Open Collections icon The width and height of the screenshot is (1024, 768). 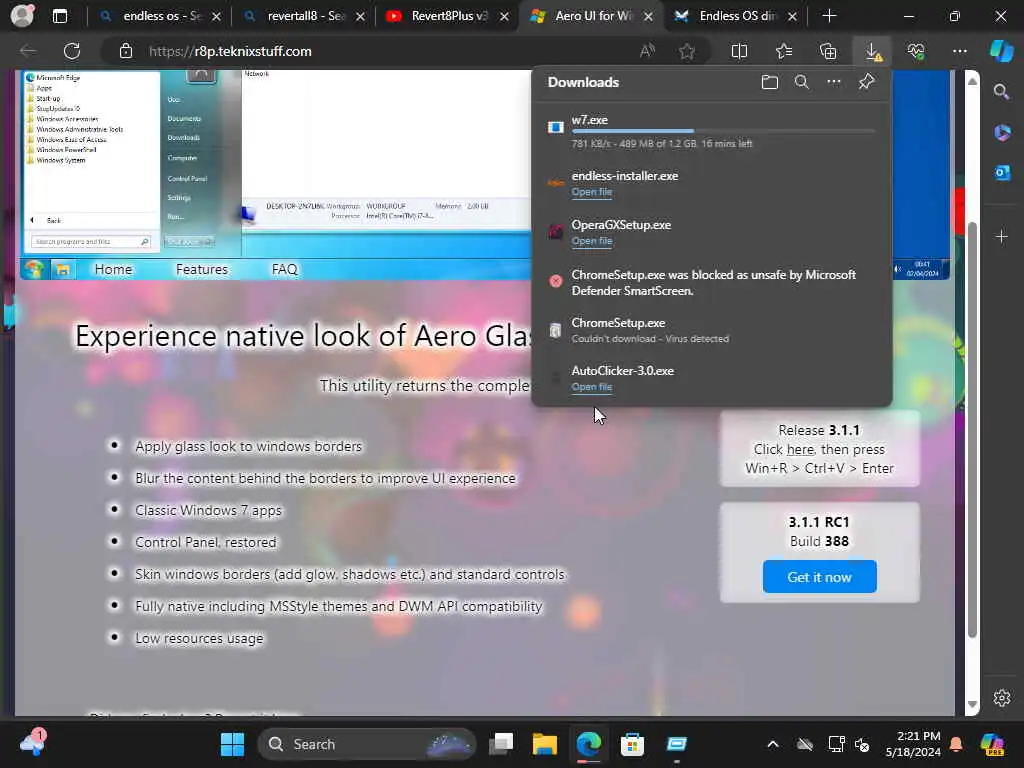pyautogui.click(x=828, y=51)
